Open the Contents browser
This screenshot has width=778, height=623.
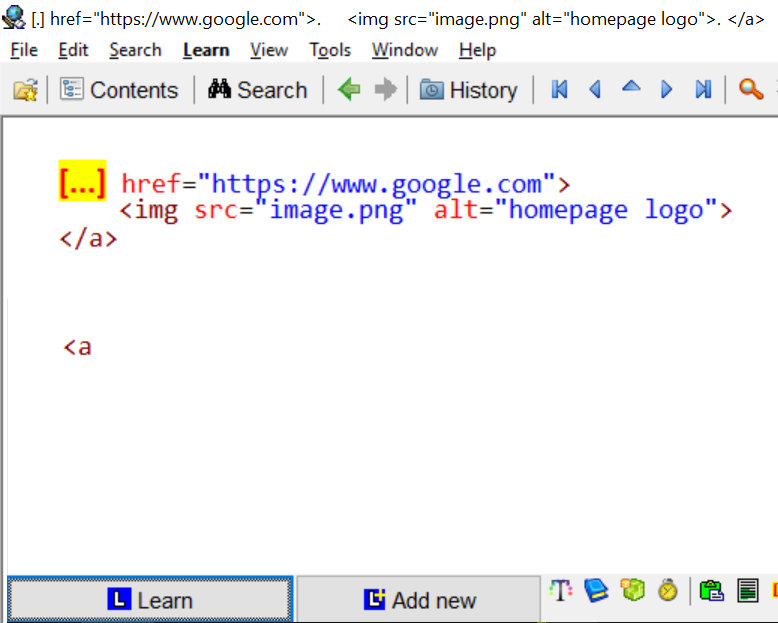119,90
